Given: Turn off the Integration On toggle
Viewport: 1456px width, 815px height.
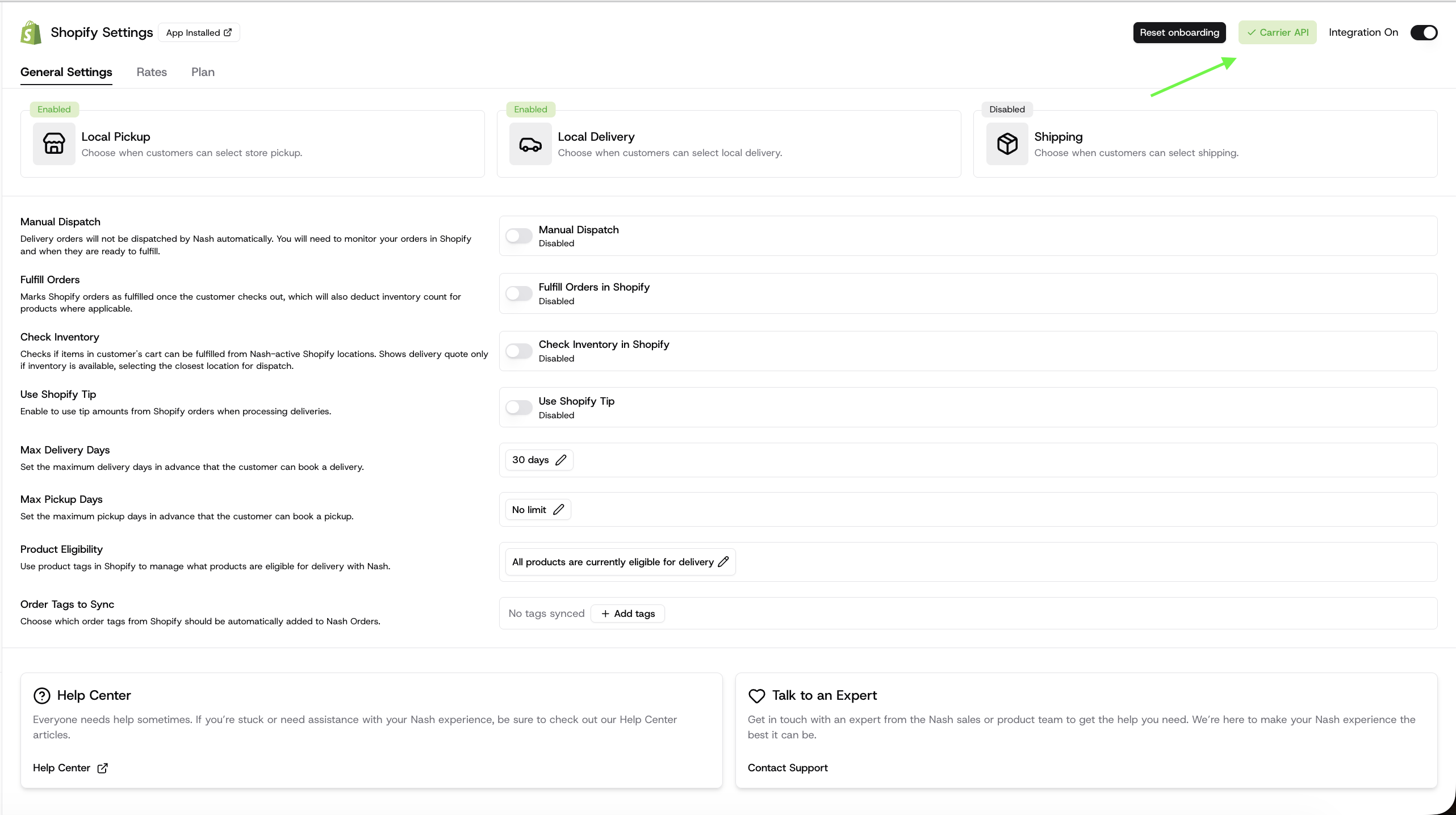Looking at the screenshot, I should tap(1424, 33).
